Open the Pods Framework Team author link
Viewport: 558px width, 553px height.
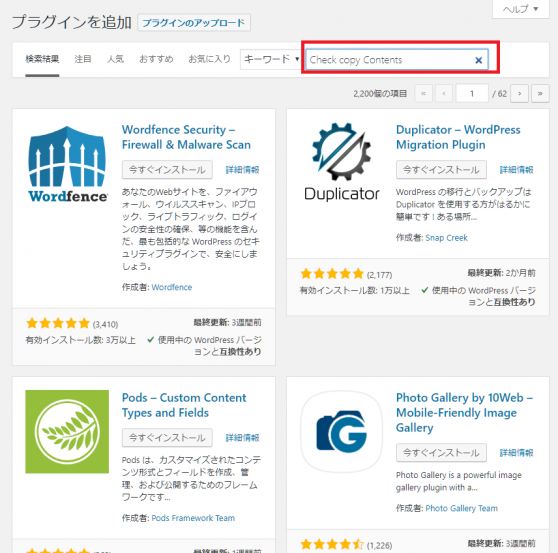point(193,518)
